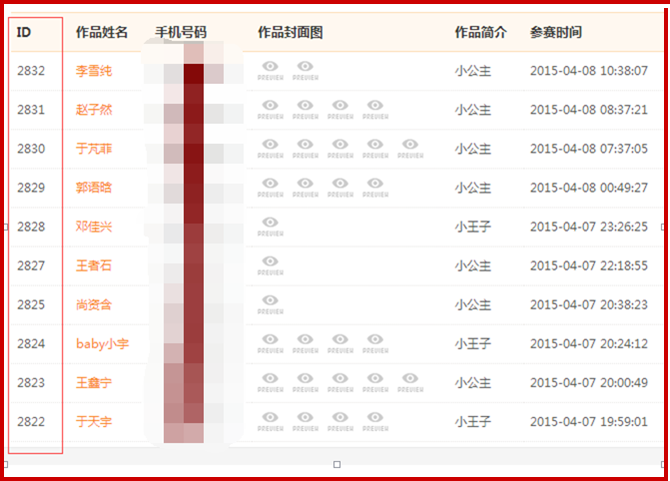The image size is (670, 481).
Task: Click timestamp 2015-04-07 23:26:25
Action: tap(588, 227)
